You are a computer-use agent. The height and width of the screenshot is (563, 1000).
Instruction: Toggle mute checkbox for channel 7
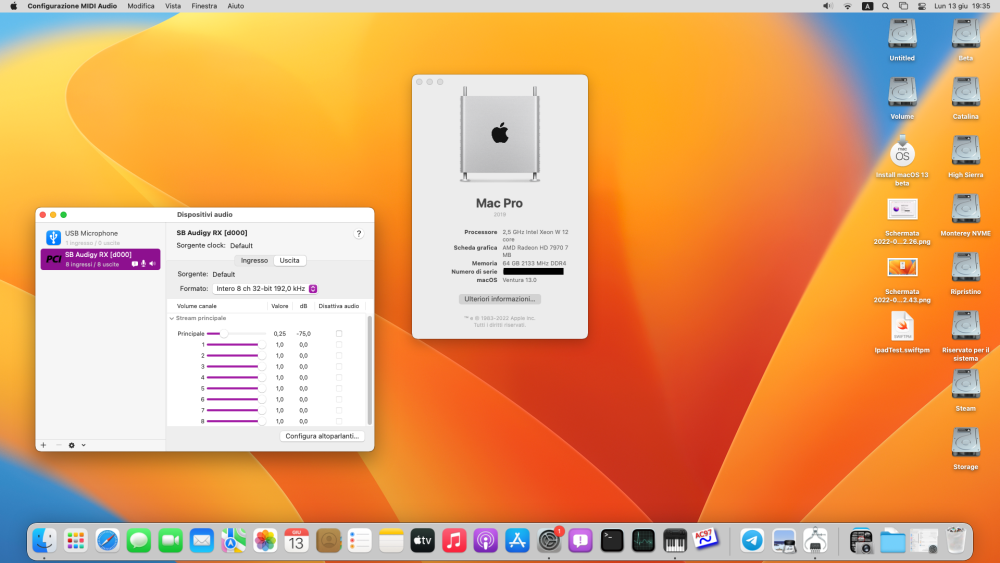[339, 410]
